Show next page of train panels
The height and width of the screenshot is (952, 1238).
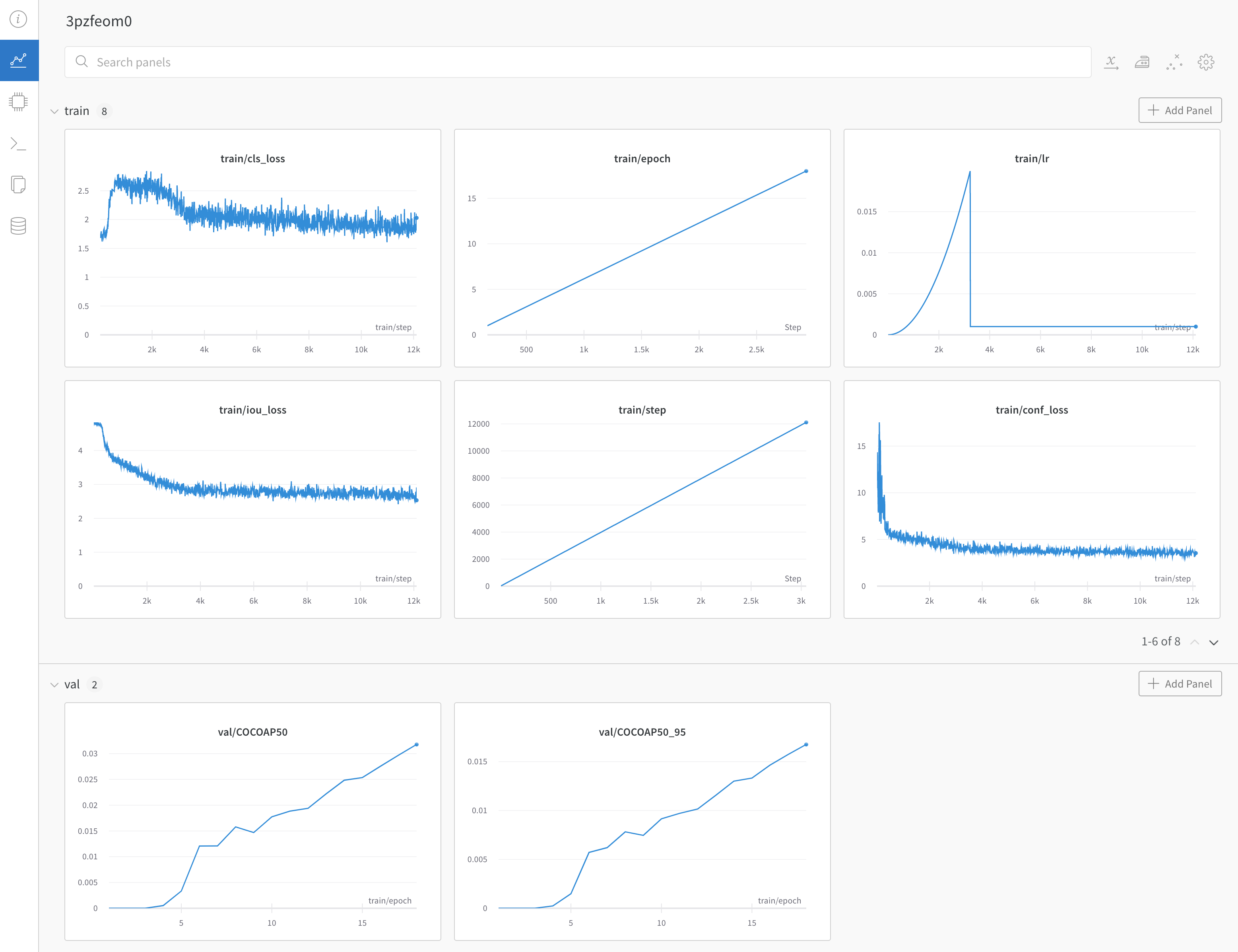pyautogui.click(x=1214, y=642)
